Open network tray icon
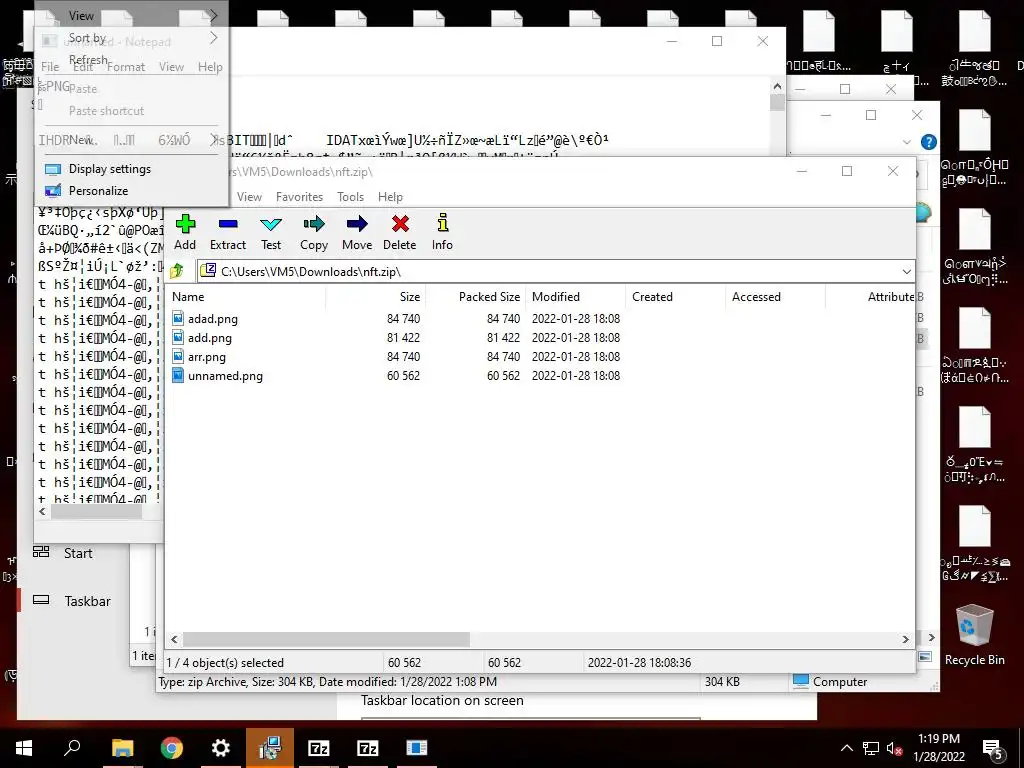1024x768 pixels. (871, 748)
